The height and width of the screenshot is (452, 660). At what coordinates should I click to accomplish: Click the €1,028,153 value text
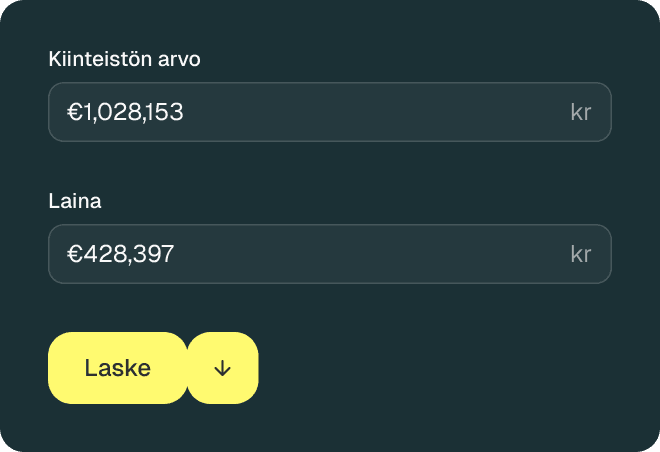coord(125,112)
